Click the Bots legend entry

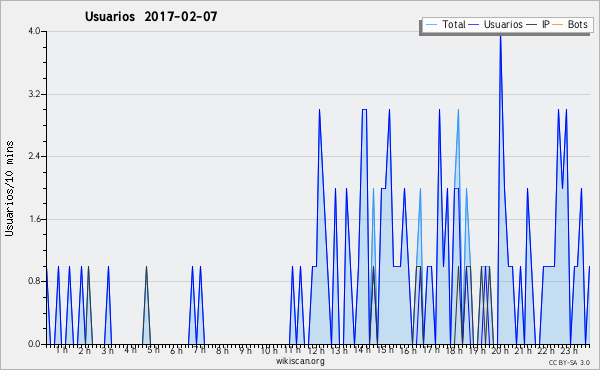pyautogui.click(x=570, y=24)
